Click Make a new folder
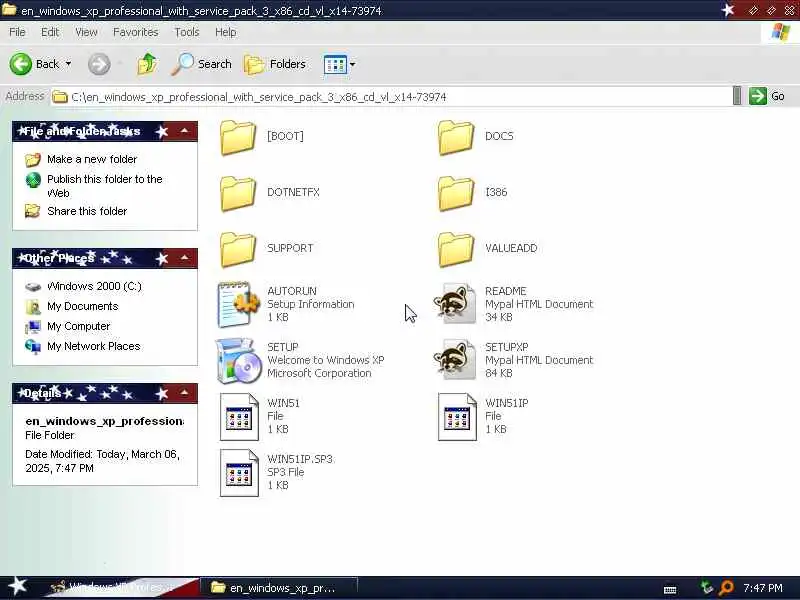Image resolution: width=800 pixels, height=600 pixels. tap(92, 159)
